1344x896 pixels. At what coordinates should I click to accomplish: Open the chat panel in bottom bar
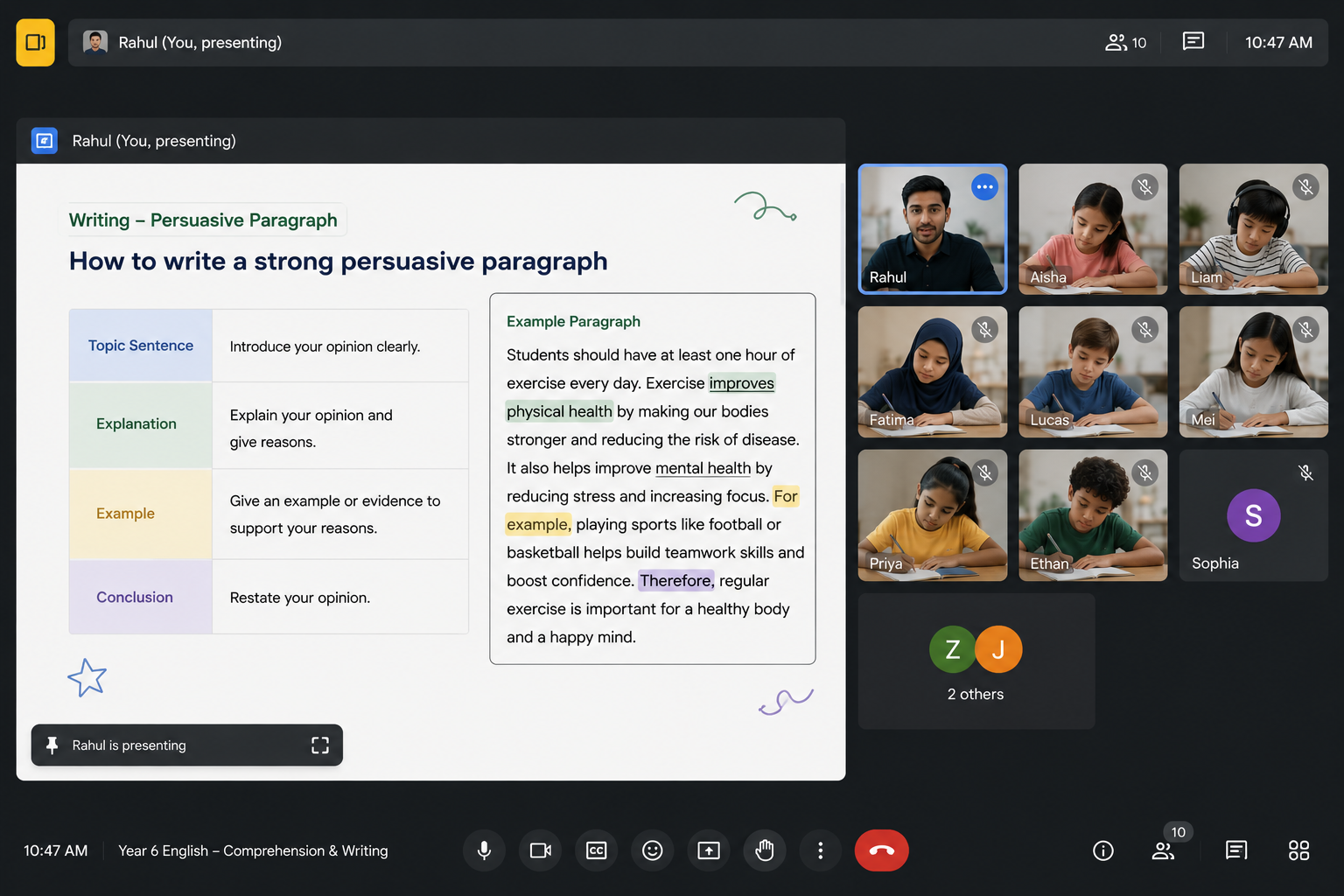tap(1236, 850)
